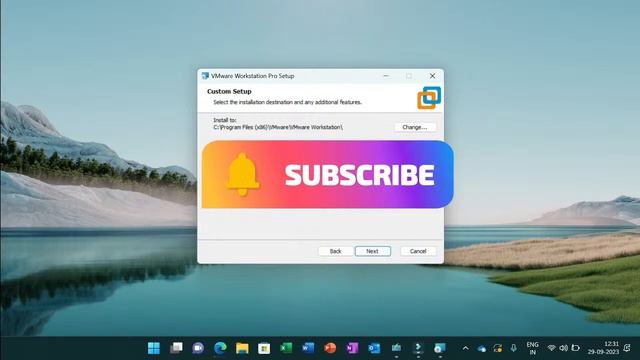640x360 pixels.
Task: Close the VMware Workstation Pro Setup window
Action: pos(432,76)
